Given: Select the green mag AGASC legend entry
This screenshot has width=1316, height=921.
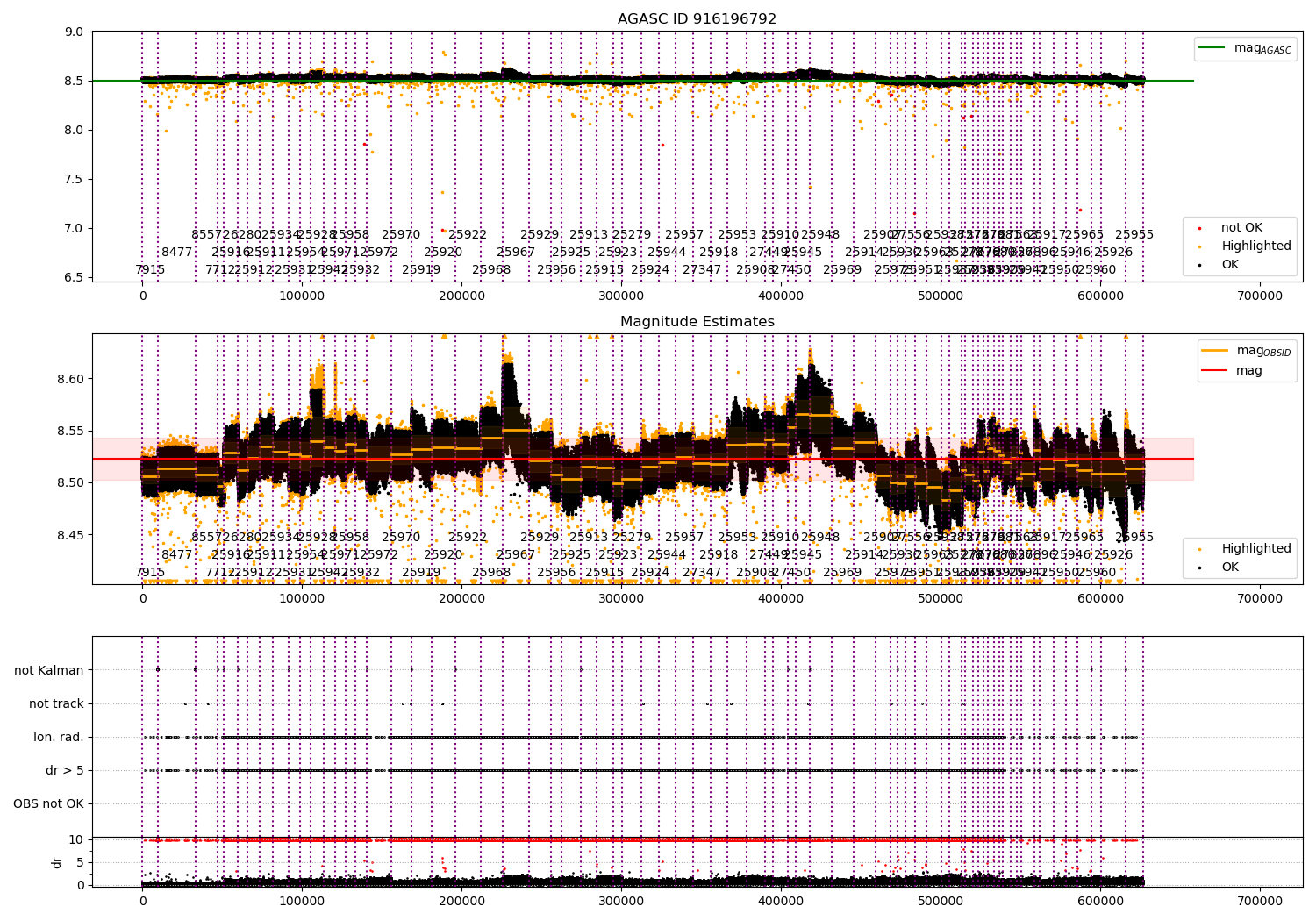Looking at the screenshot, I should tap(1245, 49).
